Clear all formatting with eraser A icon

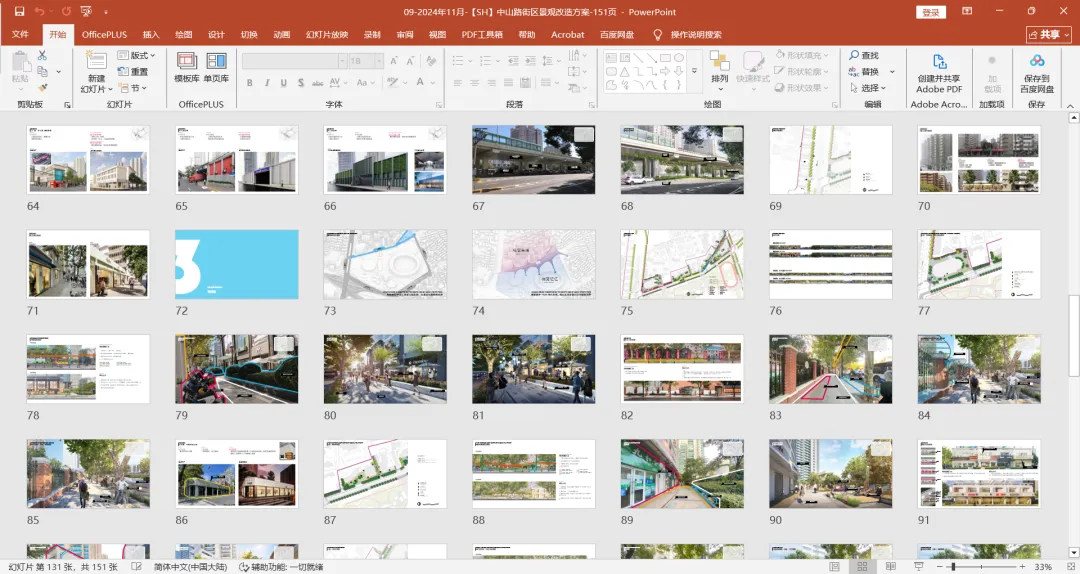point(431,61)
